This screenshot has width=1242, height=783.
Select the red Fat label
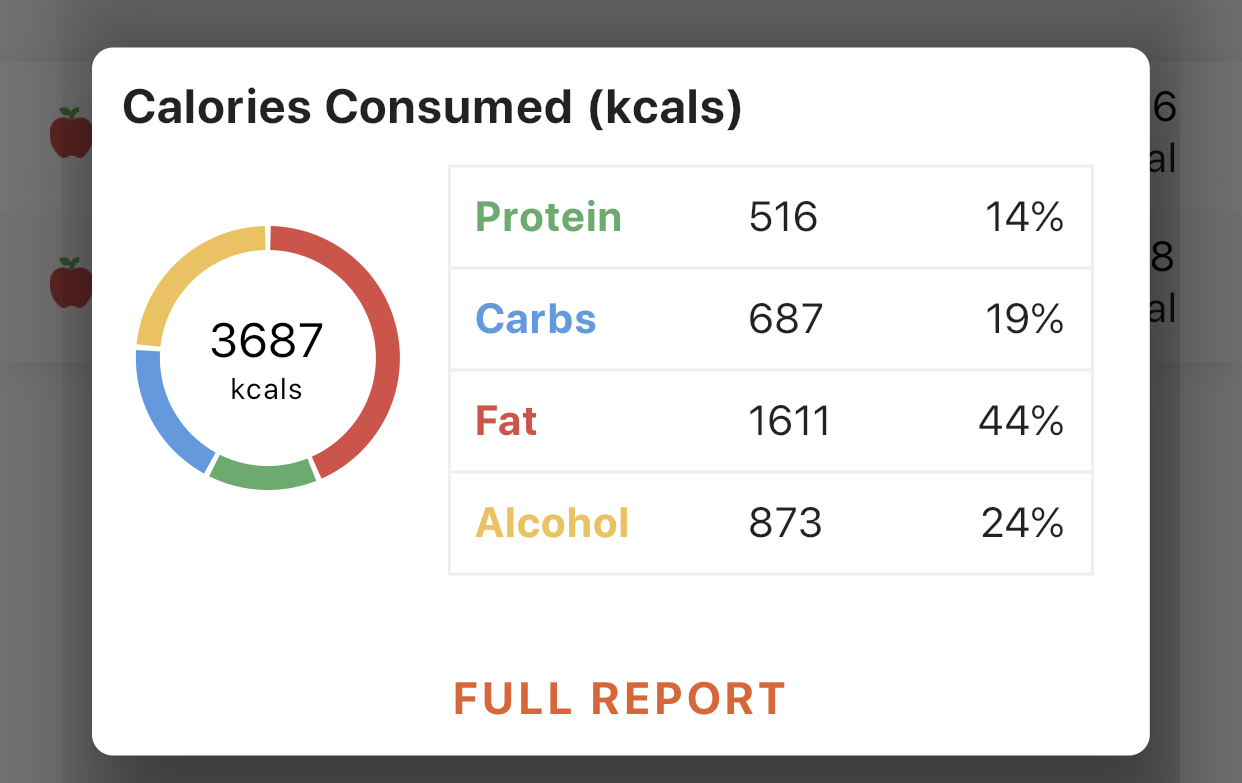[506, 421]
